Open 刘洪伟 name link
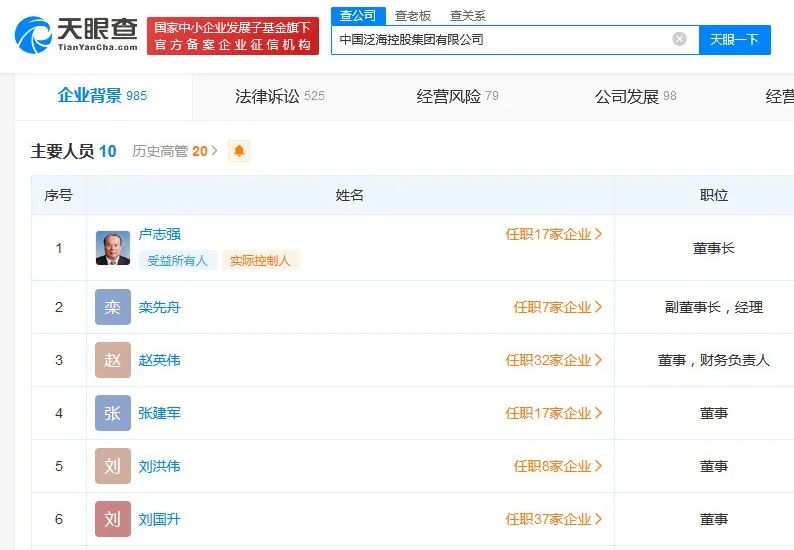This screenshot has width=794, height=550. 160,466
